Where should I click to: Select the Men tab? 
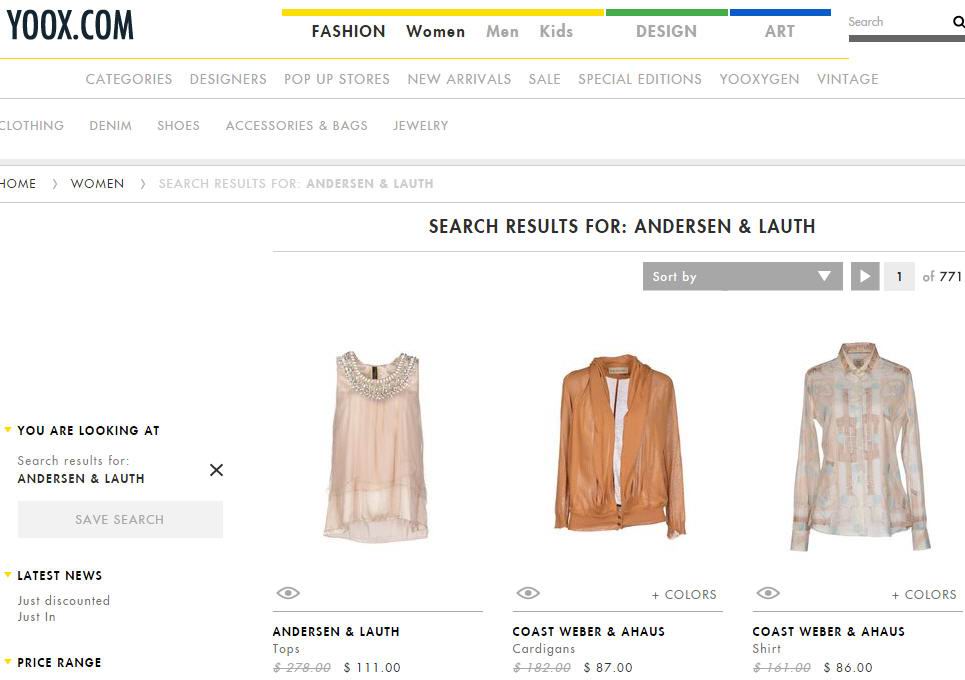502,31
